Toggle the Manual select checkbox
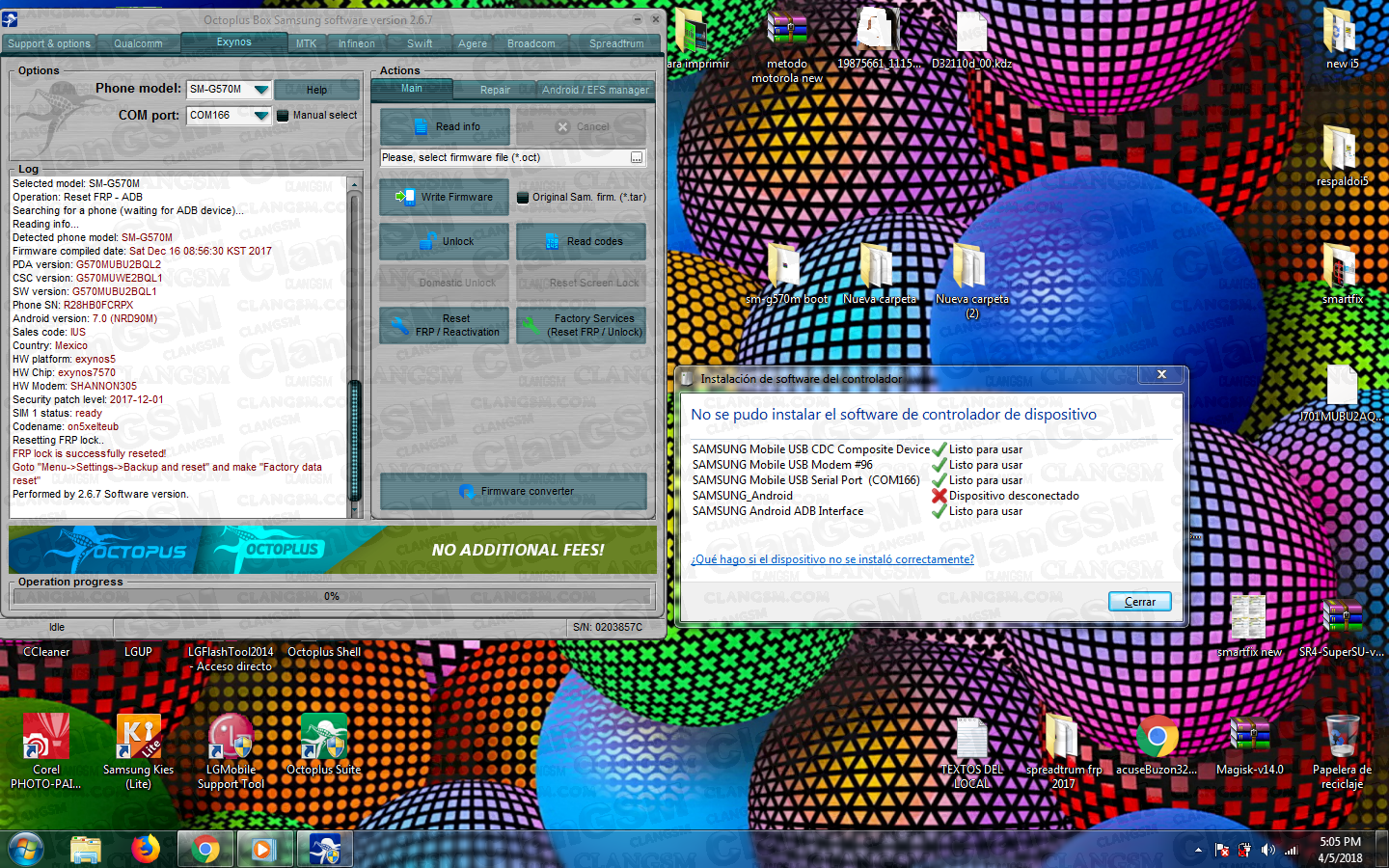The width and height of the screenshot is (1389, 868). (283, 116)
